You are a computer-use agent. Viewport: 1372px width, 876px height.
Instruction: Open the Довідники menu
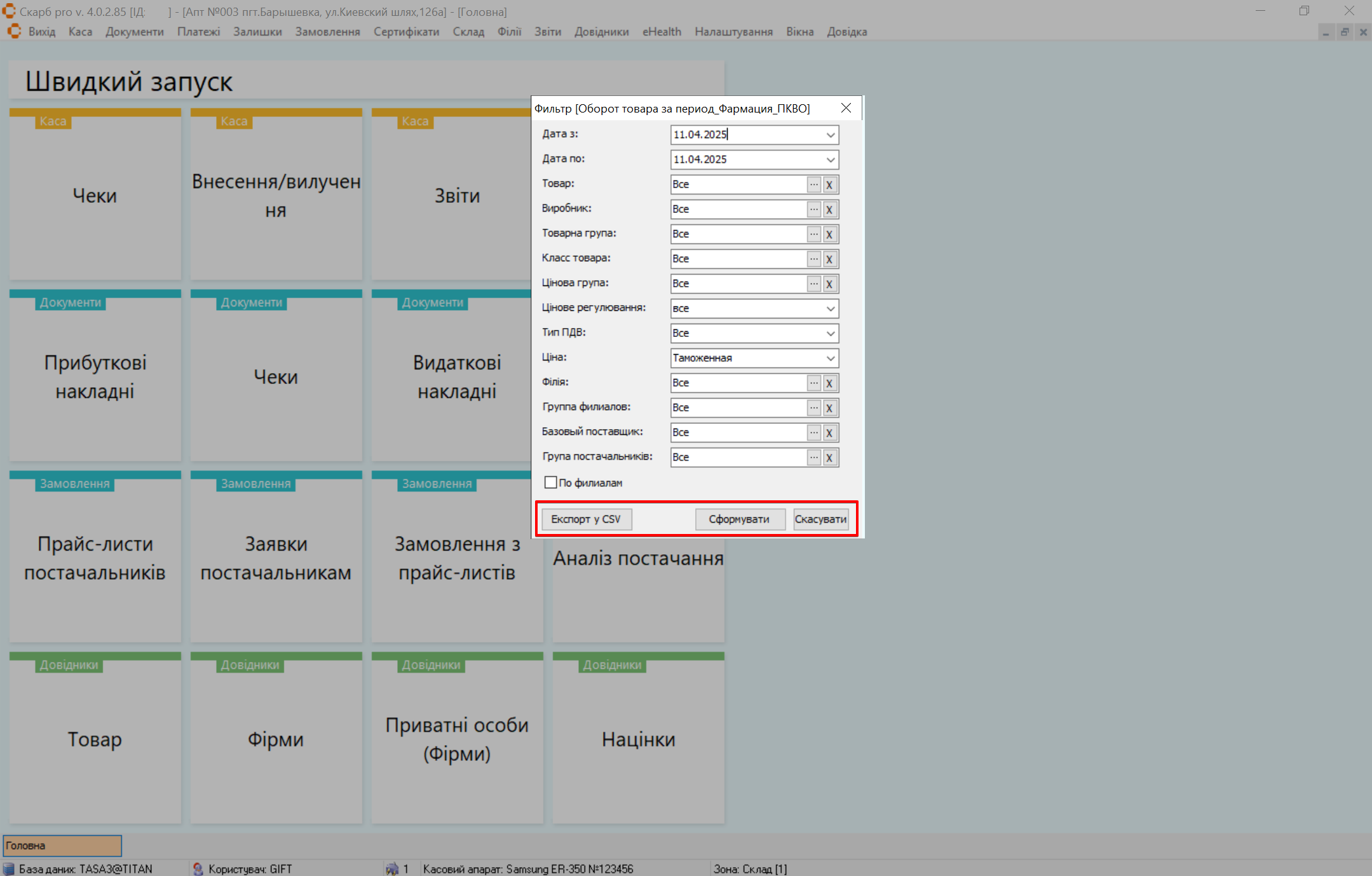(x=601, y=32)
